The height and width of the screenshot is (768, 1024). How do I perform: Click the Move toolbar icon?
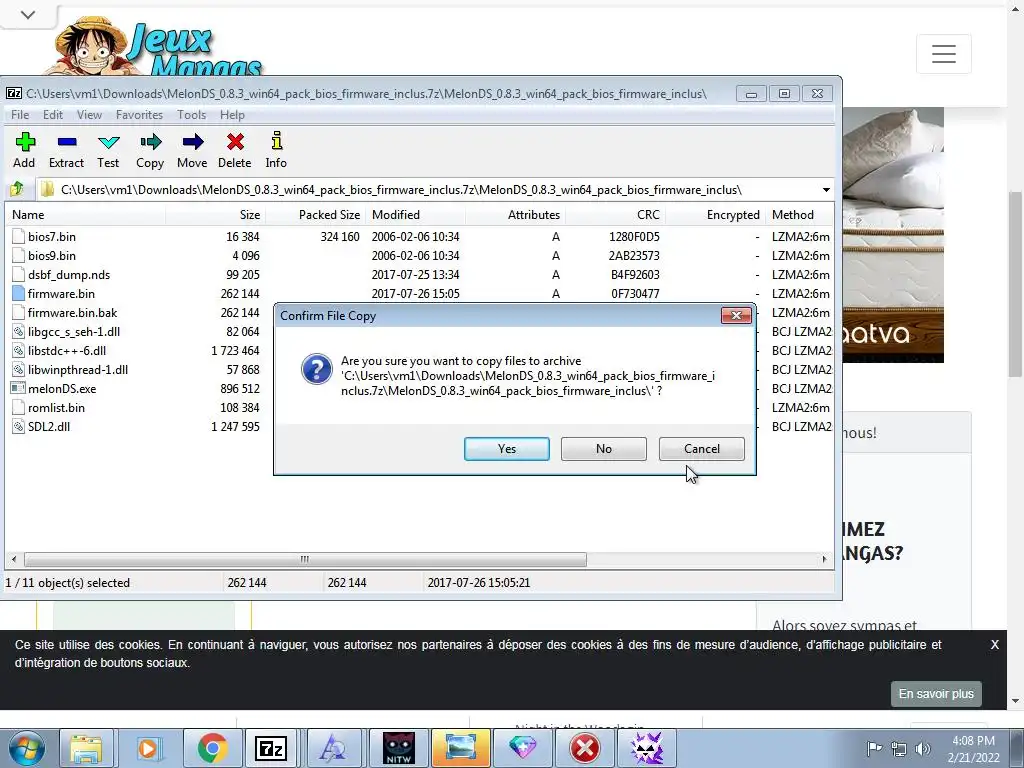pos(193,142)
